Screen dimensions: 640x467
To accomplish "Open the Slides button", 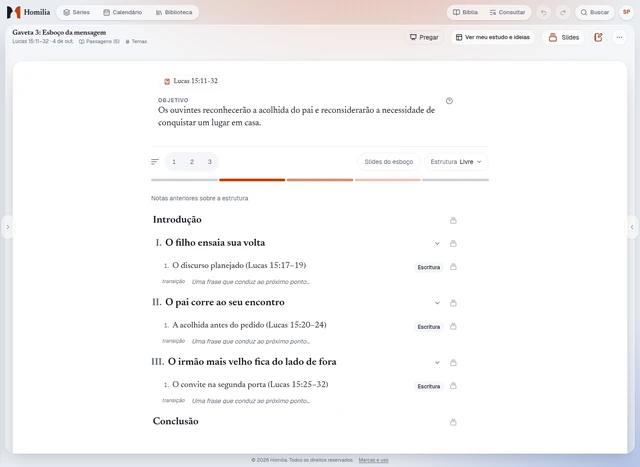I will click(564, 37).
